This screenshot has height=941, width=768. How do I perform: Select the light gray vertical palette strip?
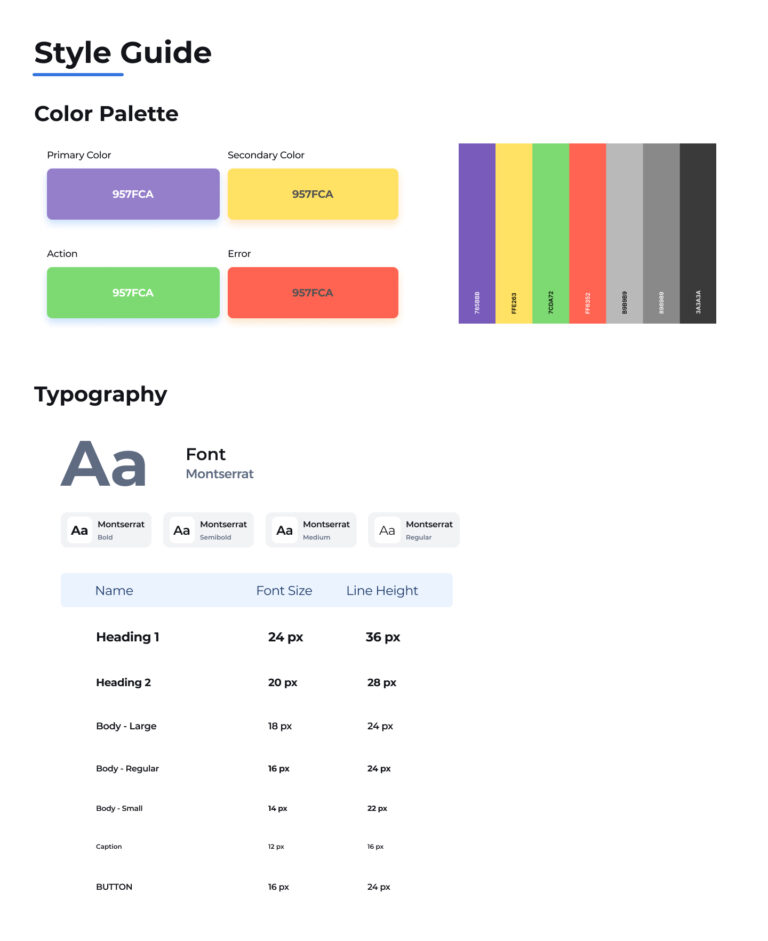[624, 233]
